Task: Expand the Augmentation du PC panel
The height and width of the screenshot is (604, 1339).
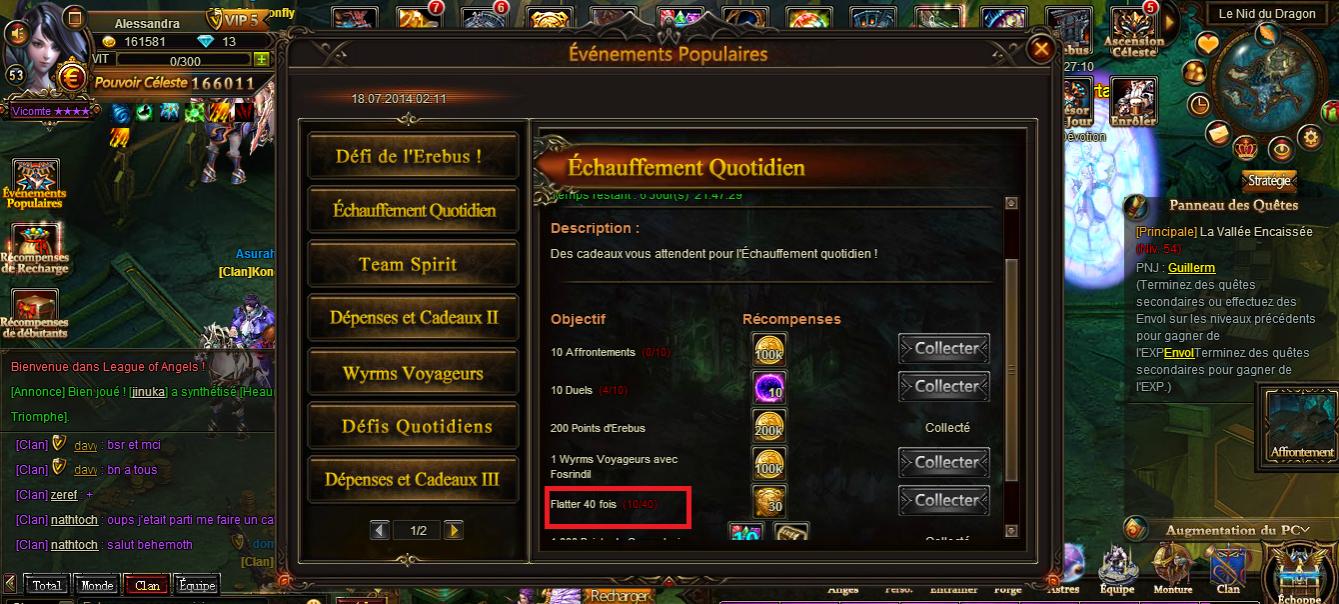Action: coord(1228,530)
